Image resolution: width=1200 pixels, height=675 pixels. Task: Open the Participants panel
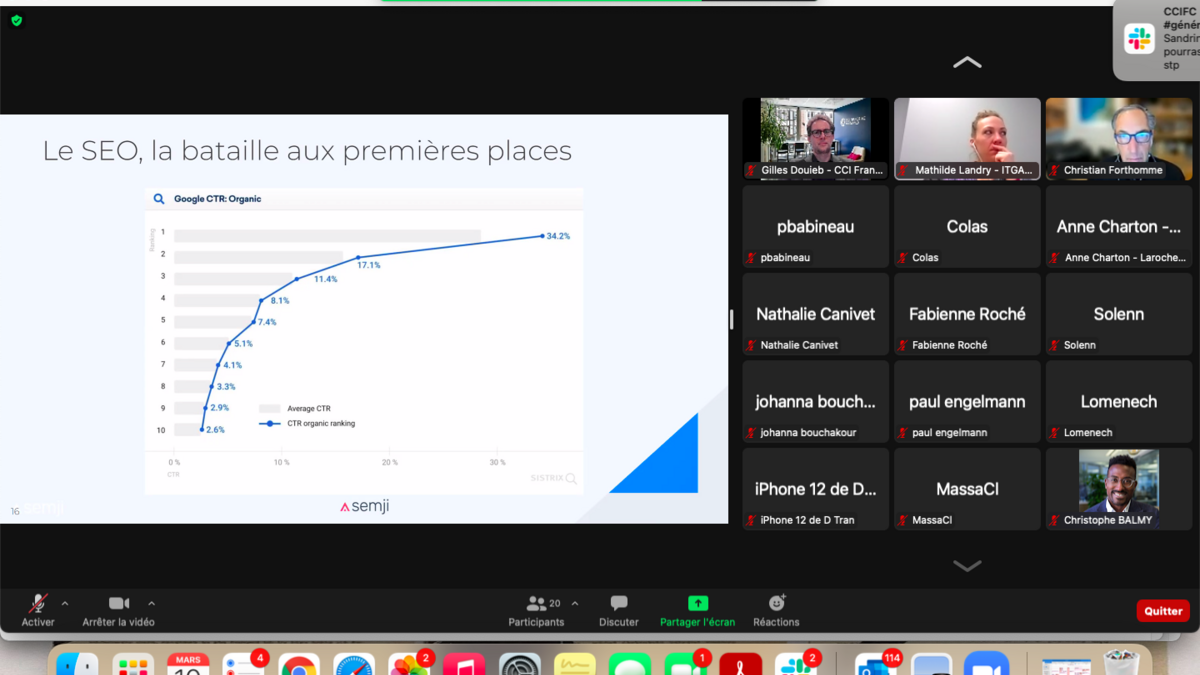pos(537,610)
